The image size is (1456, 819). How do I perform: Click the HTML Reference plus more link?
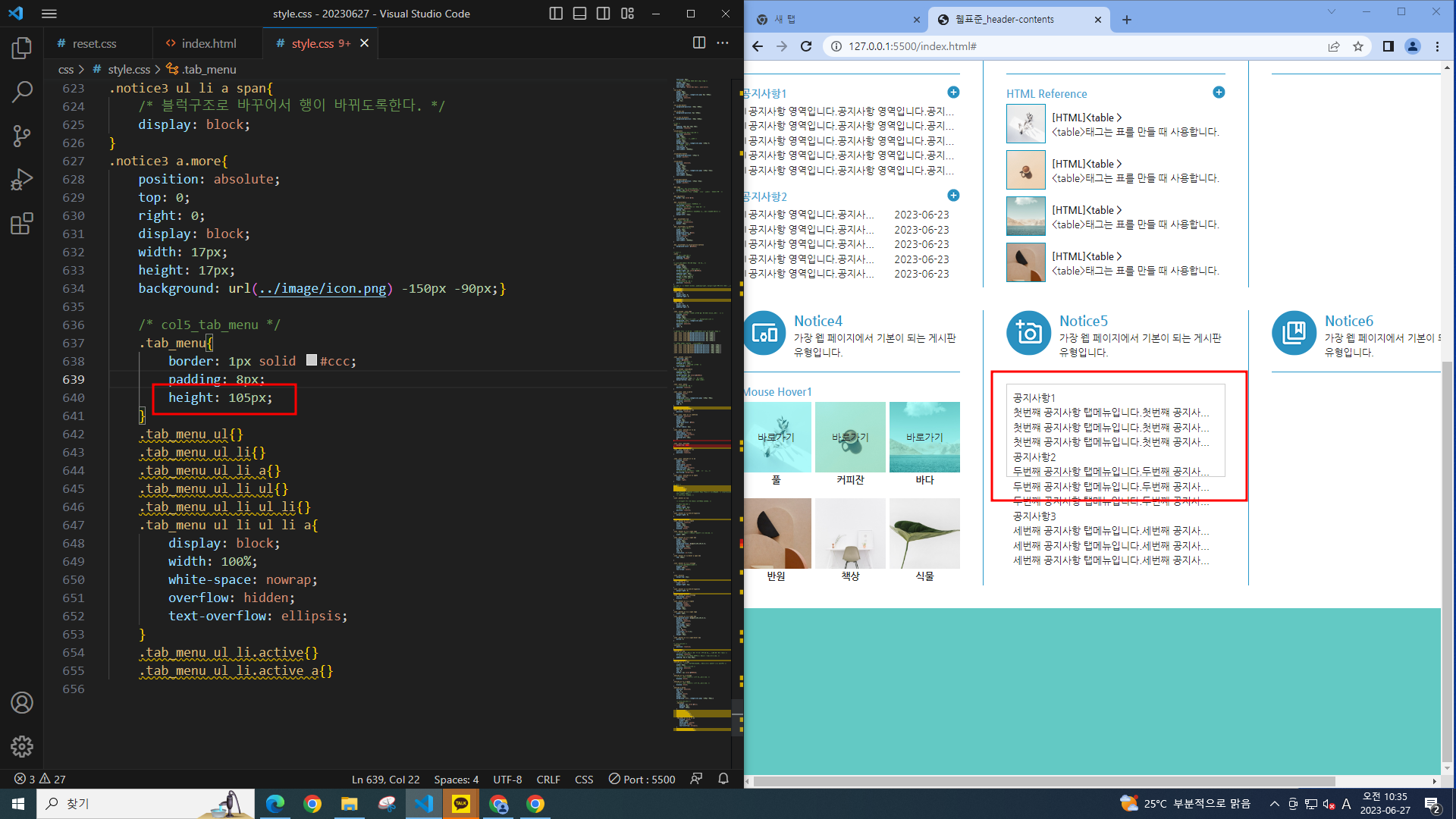pos(1219,93)
